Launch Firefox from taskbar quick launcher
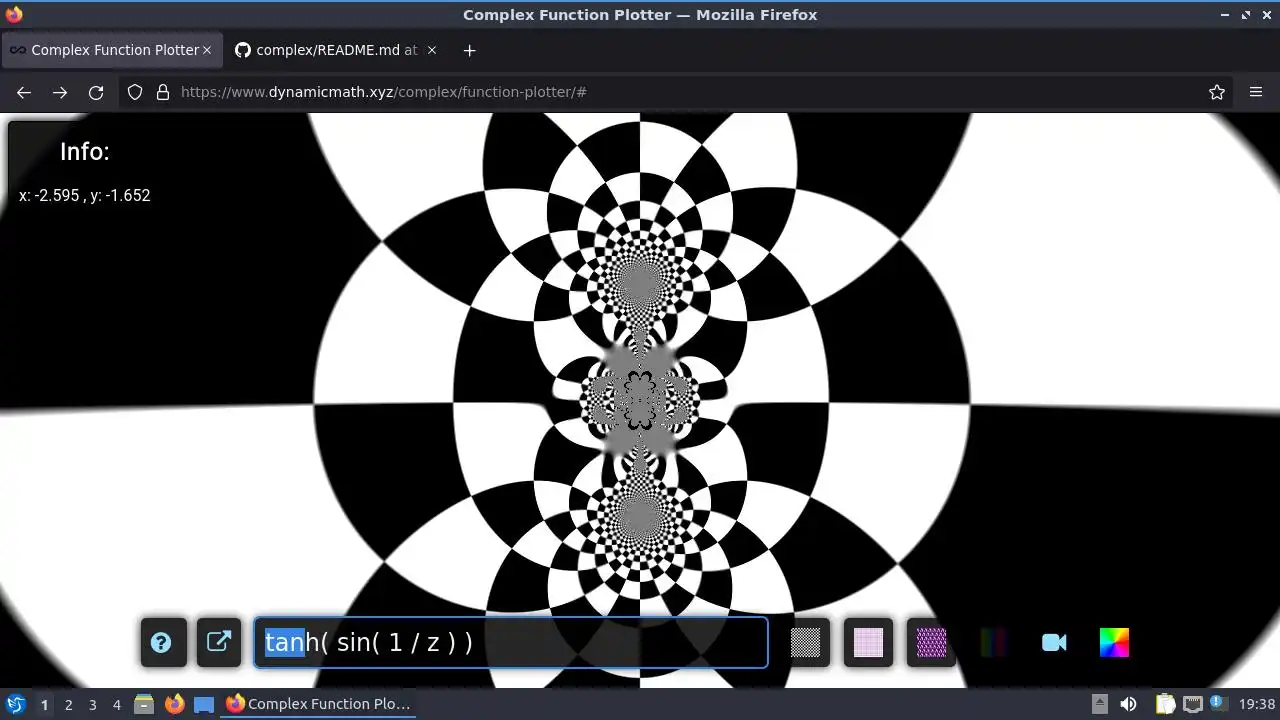Screen dimensions: 1280x720 click(x=175, y=704)
